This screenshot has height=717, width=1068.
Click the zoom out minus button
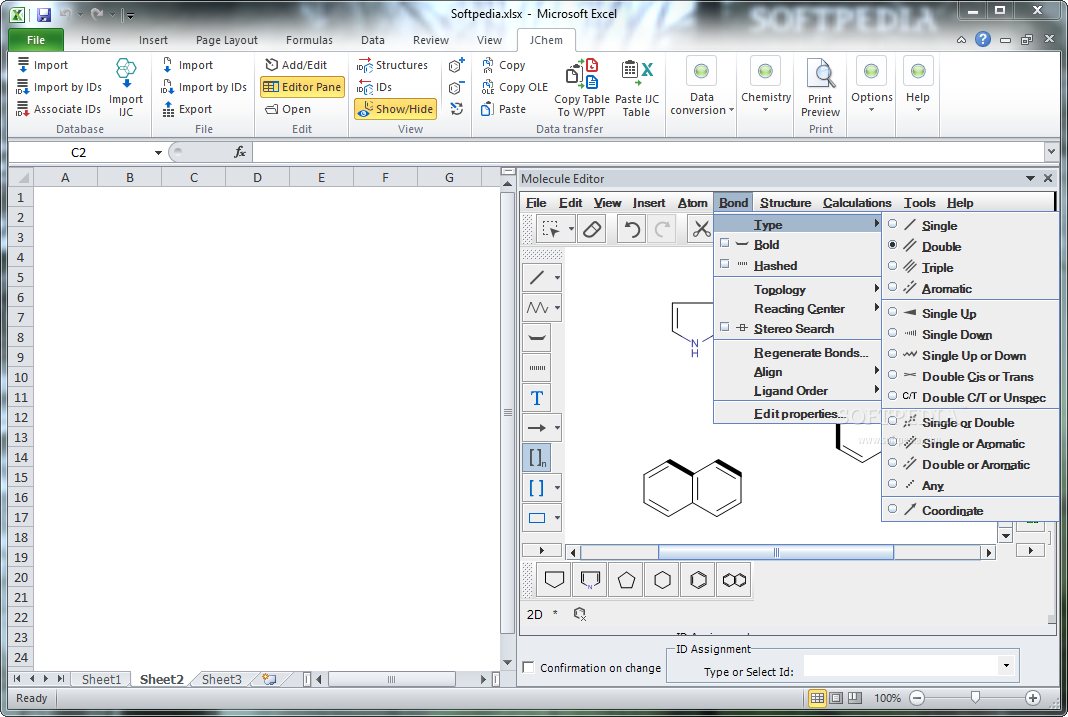coord(917,698)
